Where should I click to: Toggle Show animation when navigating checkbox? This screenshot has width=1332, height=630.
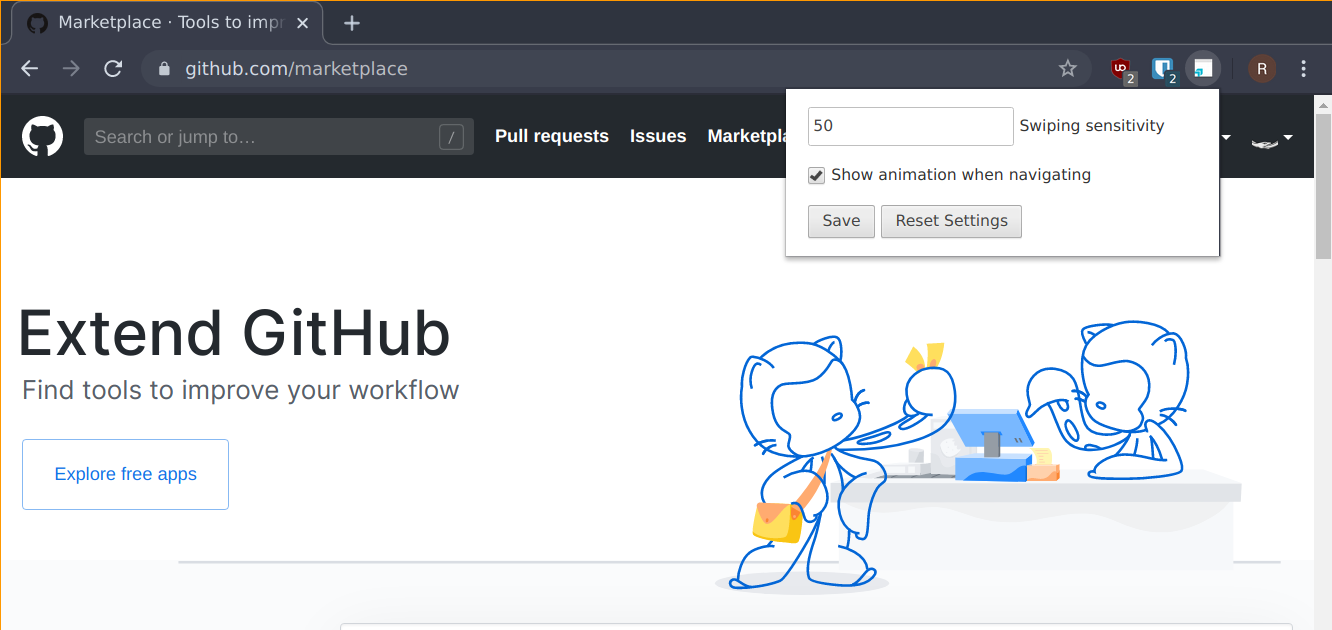coord(816,175)
